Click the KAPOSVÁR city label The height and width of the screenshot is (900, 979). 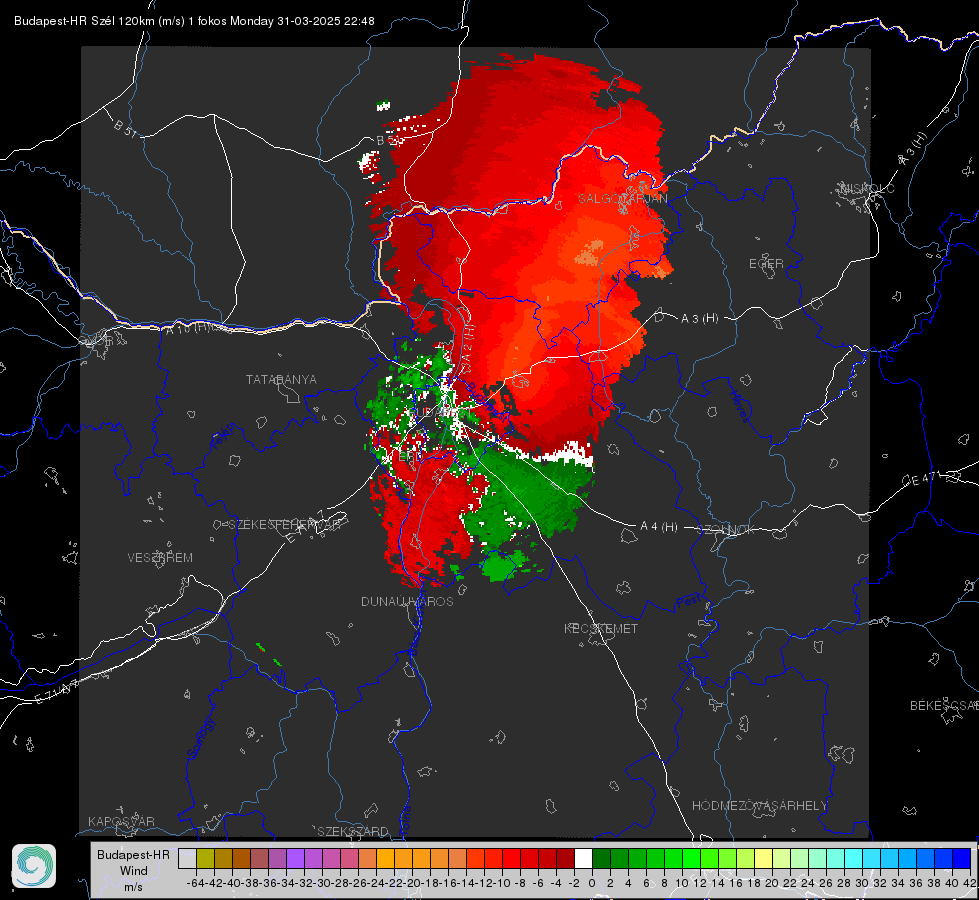click(x=121, y=821)
